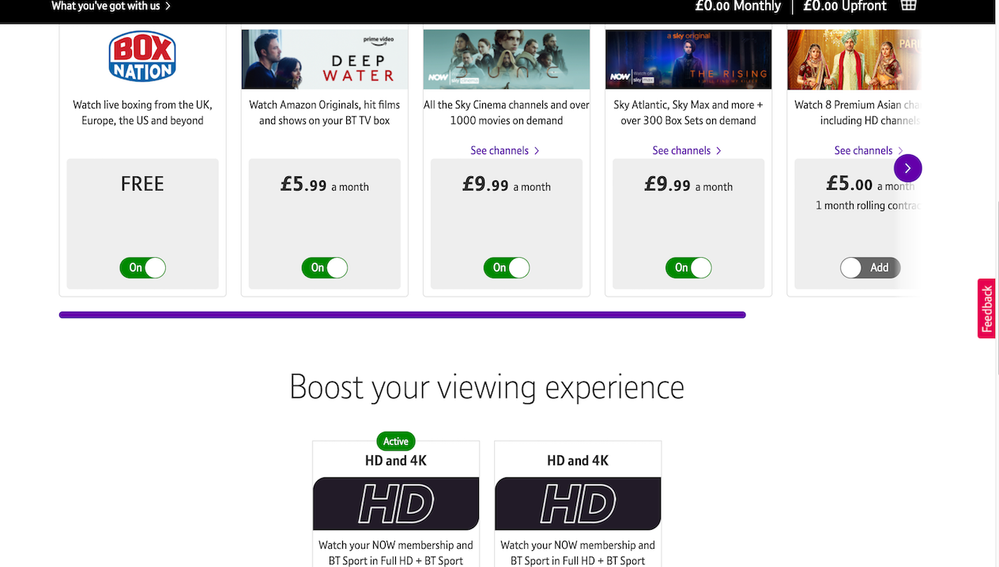Click the HD logo on the Active card
The height and width of the screenshot is (567, 999).
[396, 503]
